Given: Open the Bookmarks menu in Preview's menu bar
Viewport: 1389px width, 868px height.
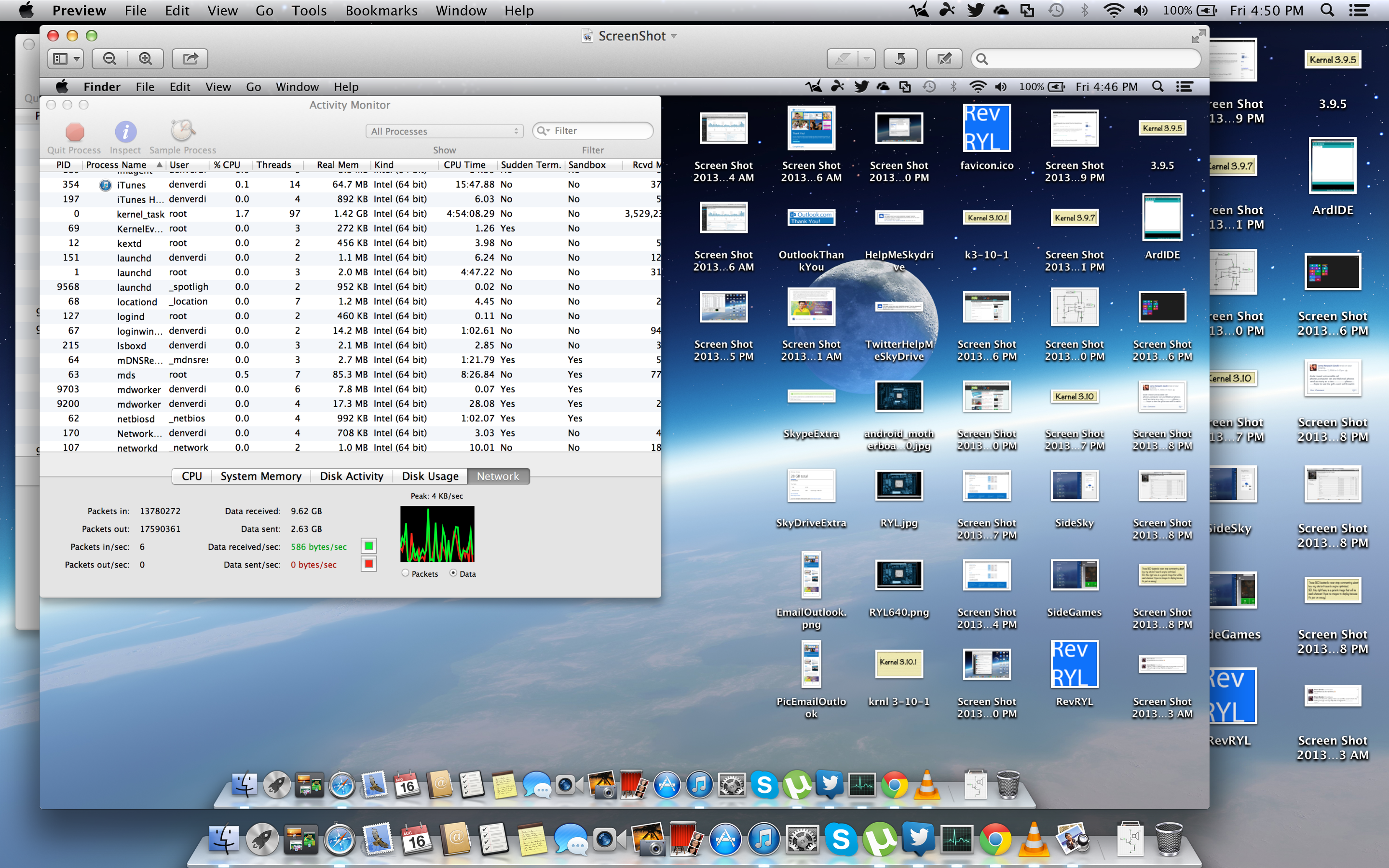Looking at the screenshot, I should (x=381, y=10).
